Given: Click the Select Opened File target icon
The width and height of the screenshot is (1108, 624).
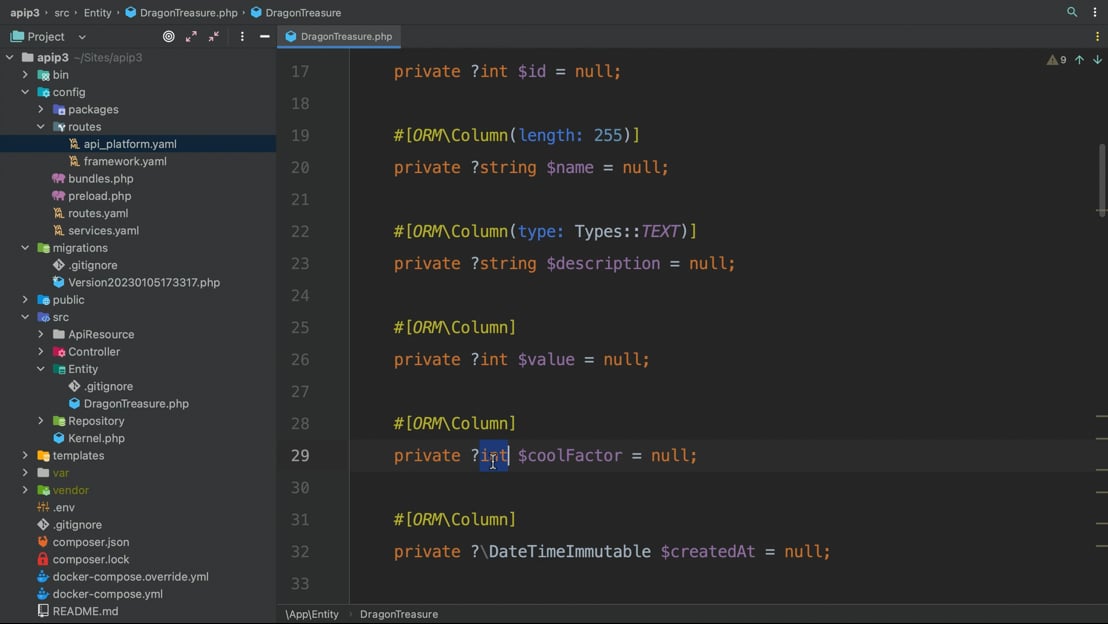Looking at the screenshot, I should click(x=168, y=36).
